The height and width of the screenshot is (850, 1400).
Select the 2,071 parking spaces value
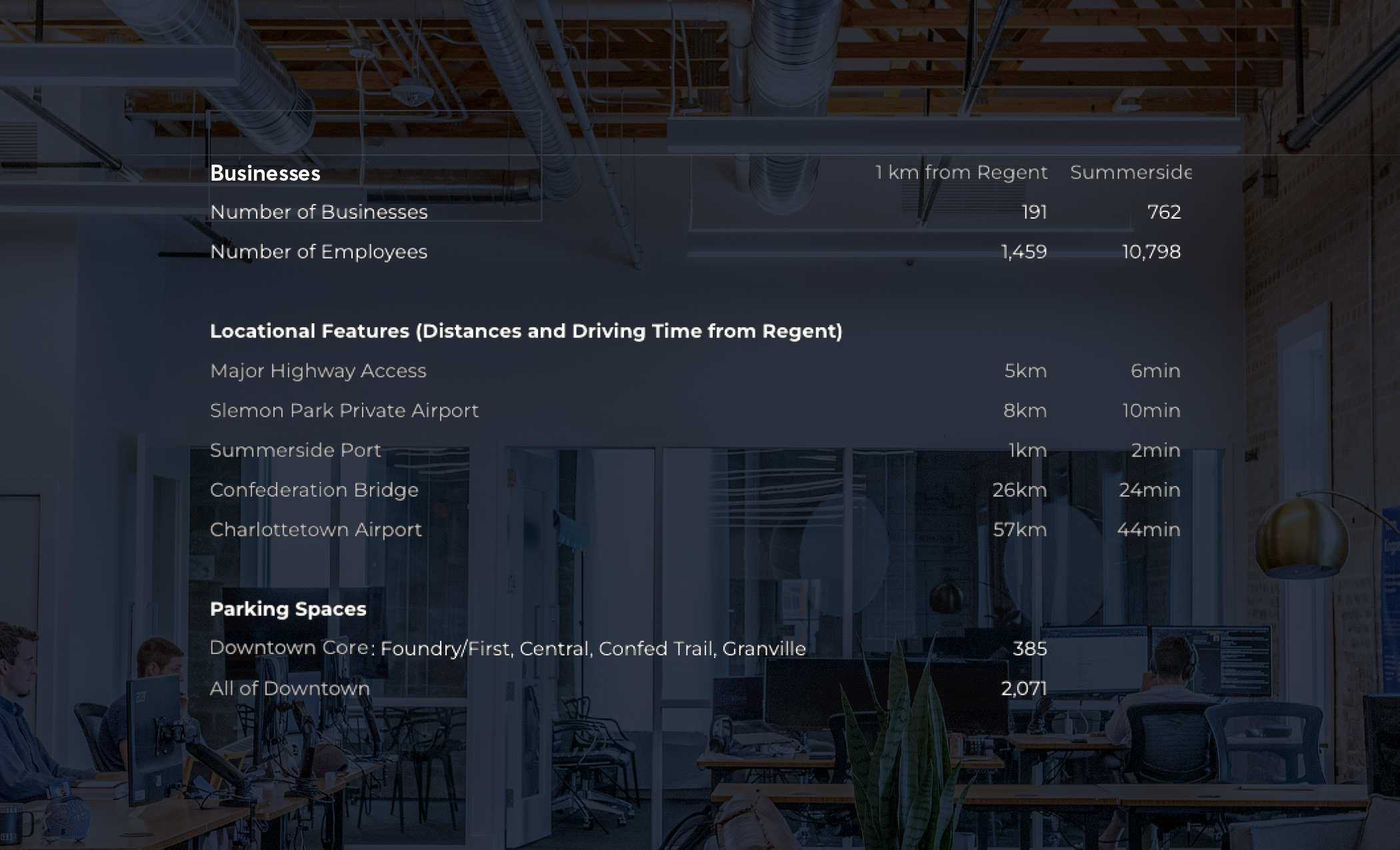pyautogui.click(x=1023, y=689)
